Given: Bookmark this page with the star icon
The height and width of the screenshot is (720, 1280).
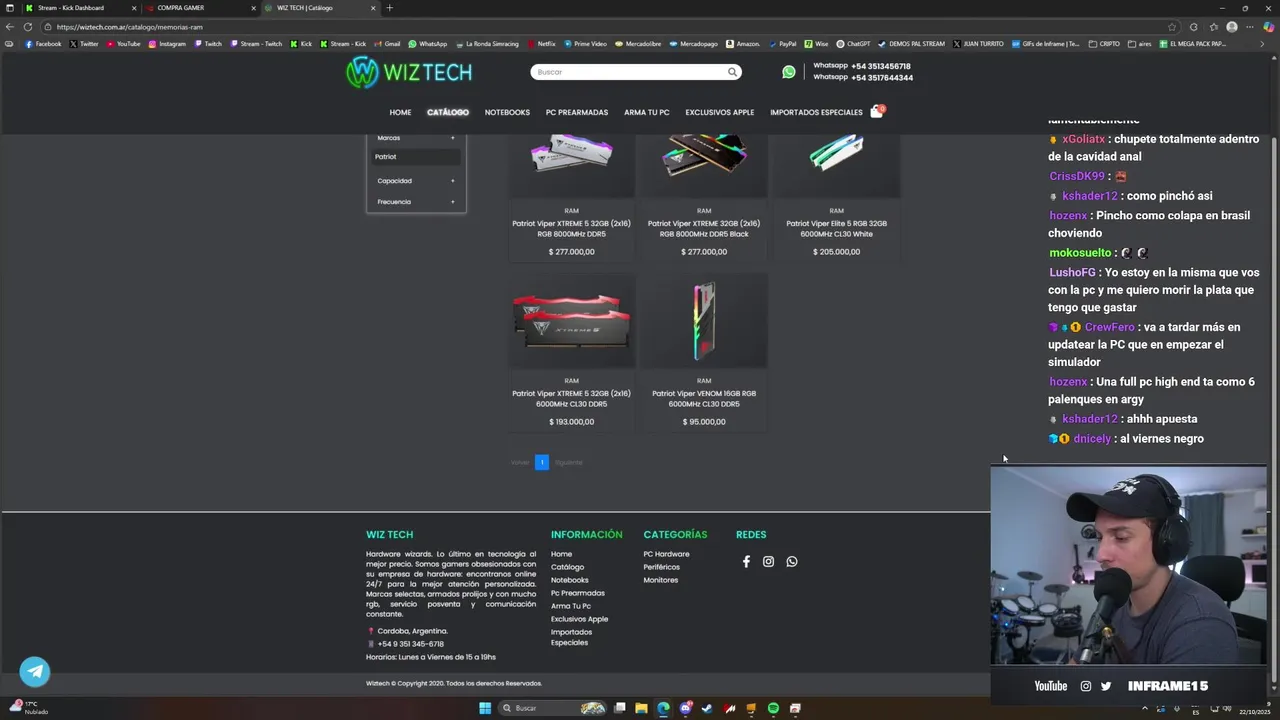Looking at the screenshot, I should click(x=1172, y=27).
